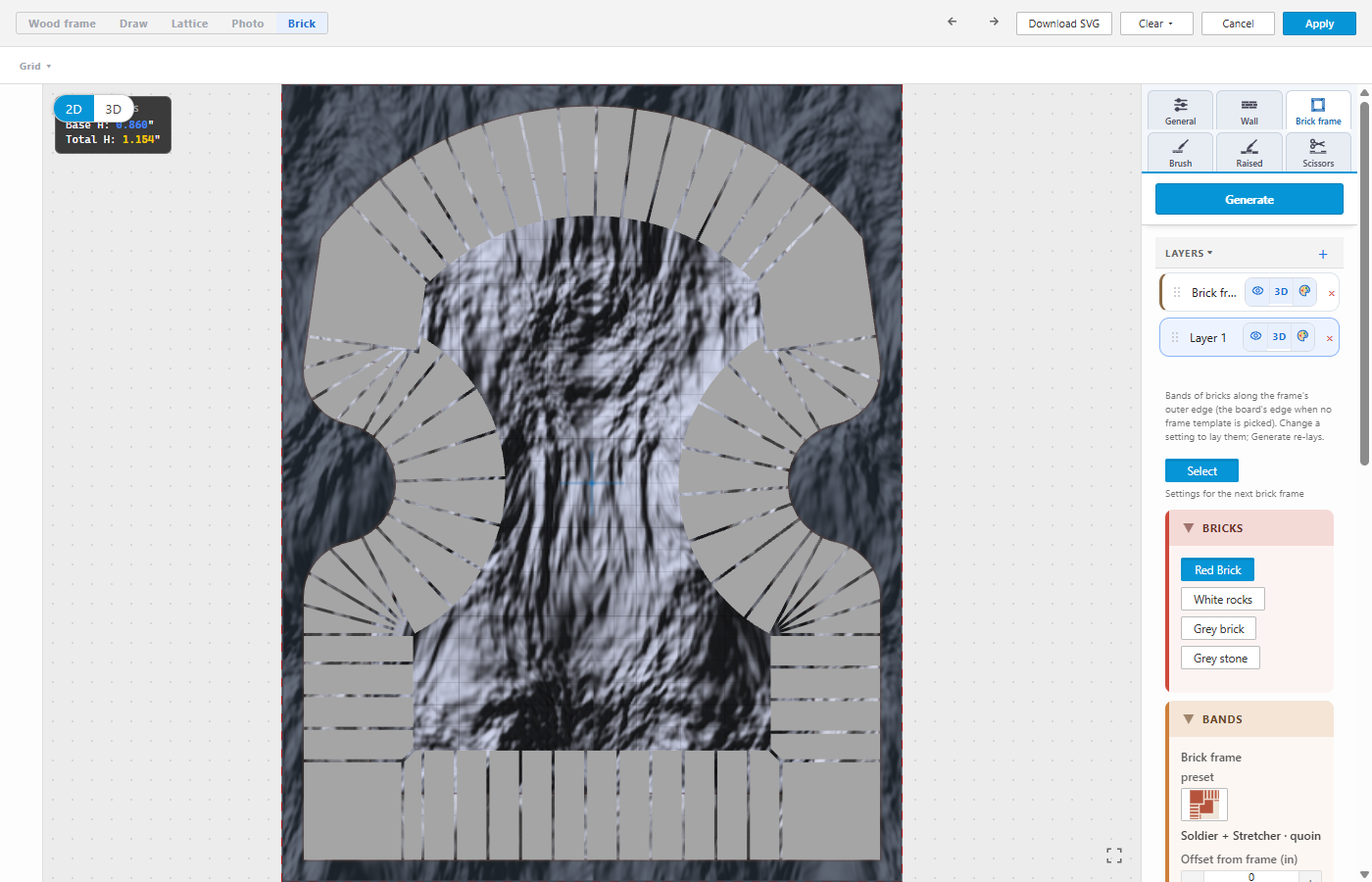The height and width of the screenshot is (882, 1372).
Task: Hide Layer 1 using eye icon
Action: tap(1255, 336)
